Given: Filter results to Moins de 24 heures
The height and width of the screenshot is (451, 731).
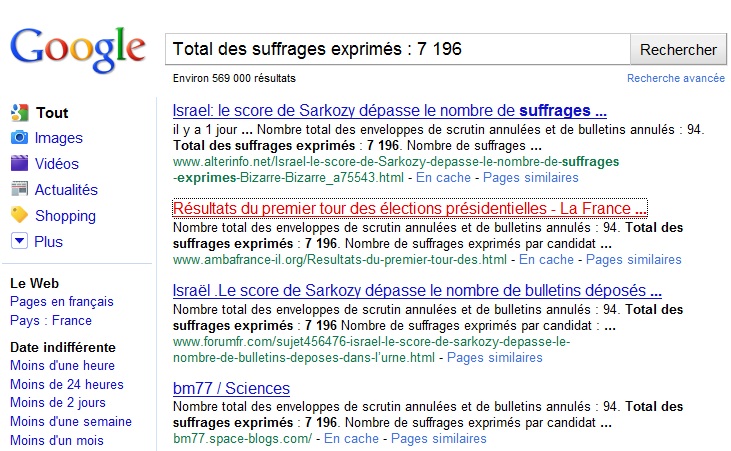Looking at the screenshot, I should click(x=67, y=385).
